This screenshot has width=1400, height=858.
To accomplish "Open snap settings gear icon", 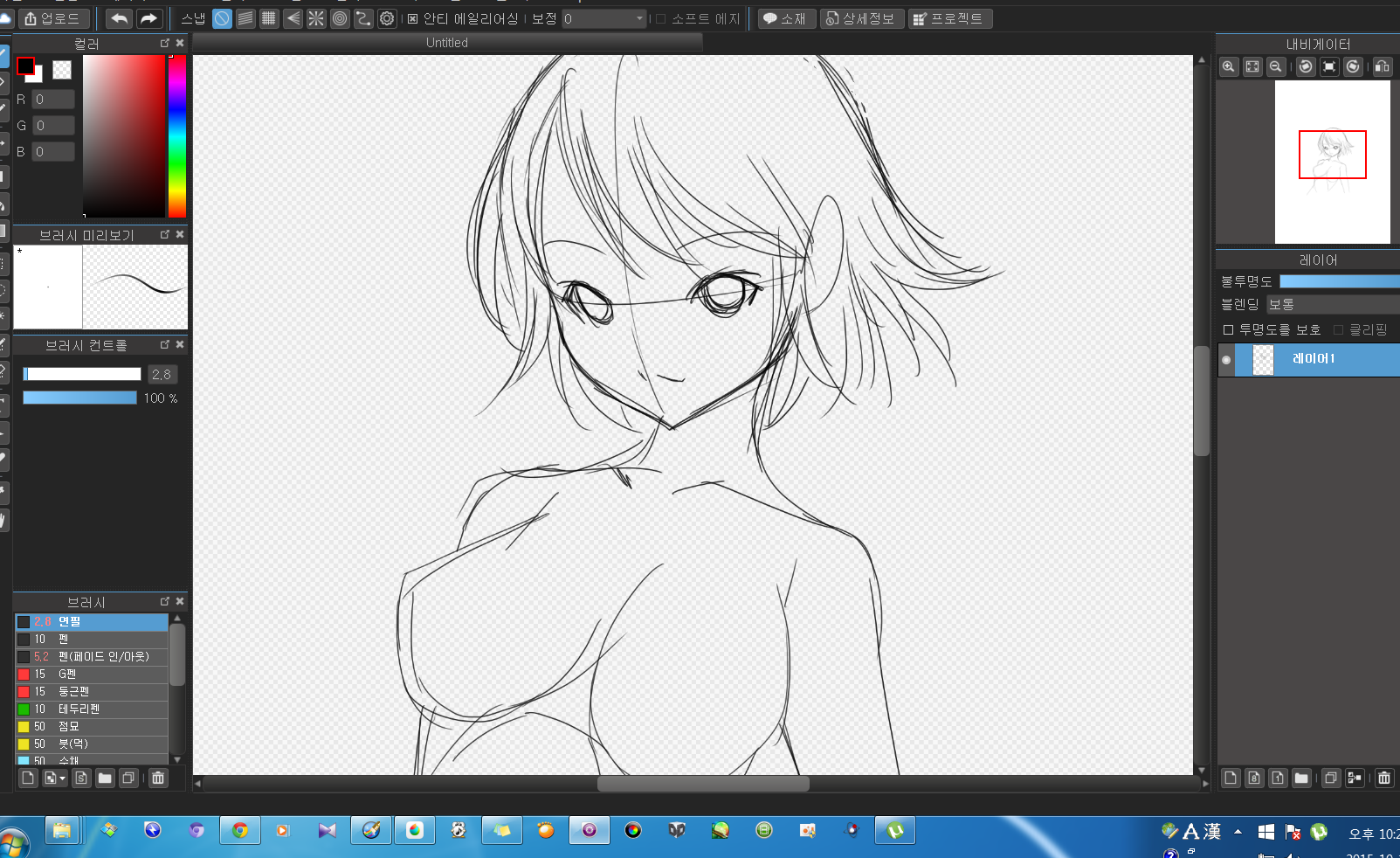I will (x=387, y=18).
